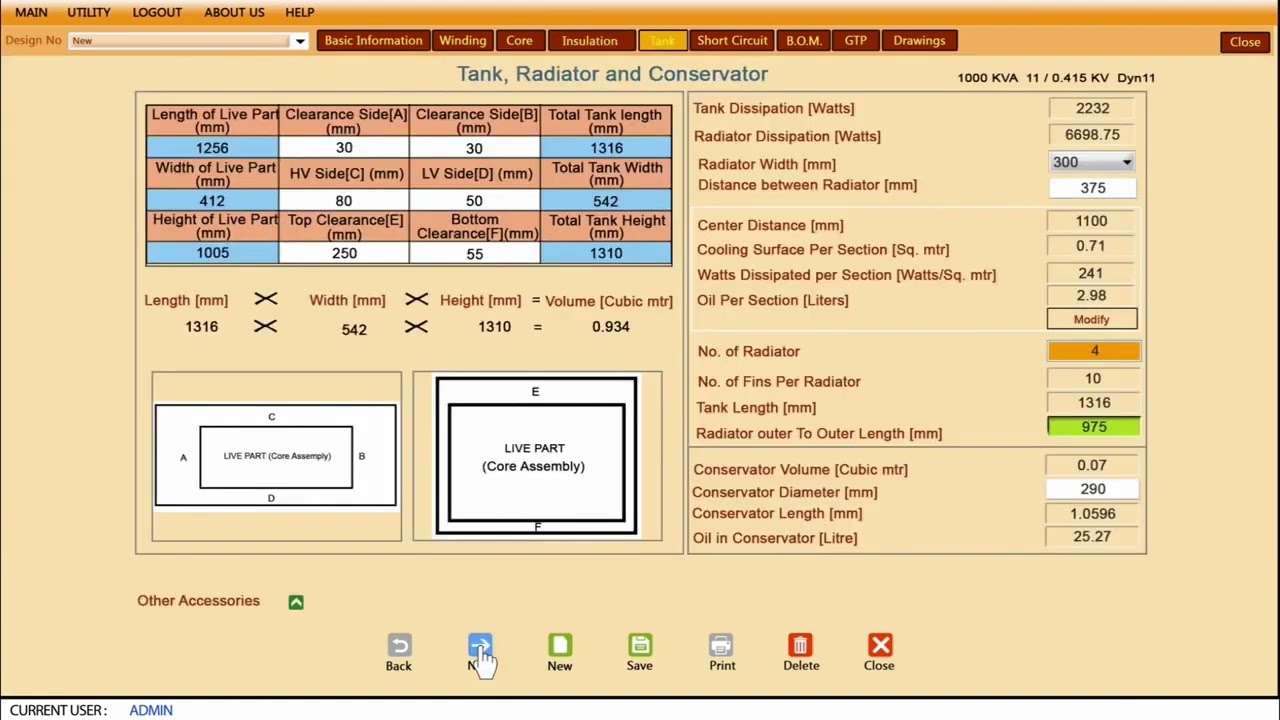Click the top-view tank diagram
Image resolution: width=1280 pixels, height=720 pixels.
pyautogui.click(x=276, y=456)
